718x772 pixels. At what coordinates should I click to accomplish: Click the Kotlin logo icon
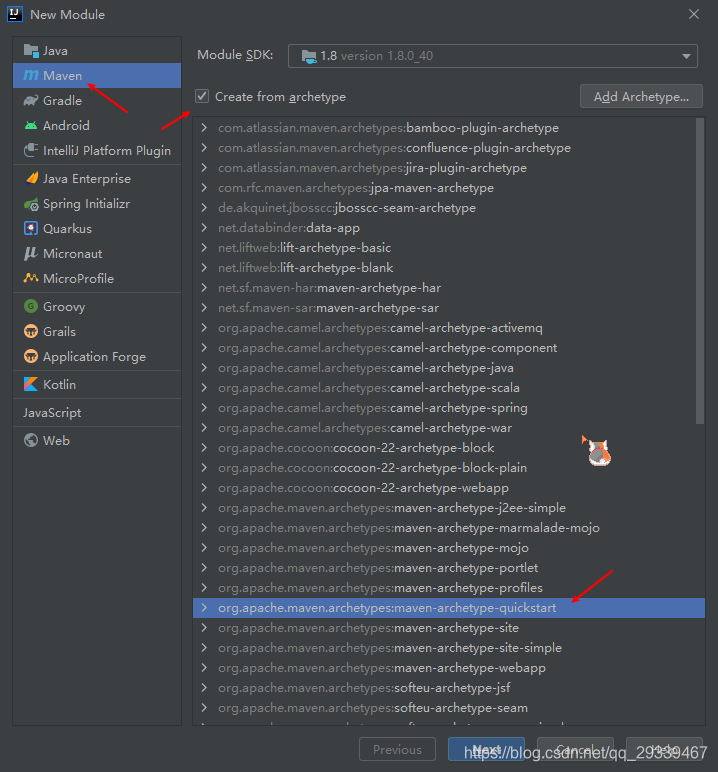click(31, 384)
